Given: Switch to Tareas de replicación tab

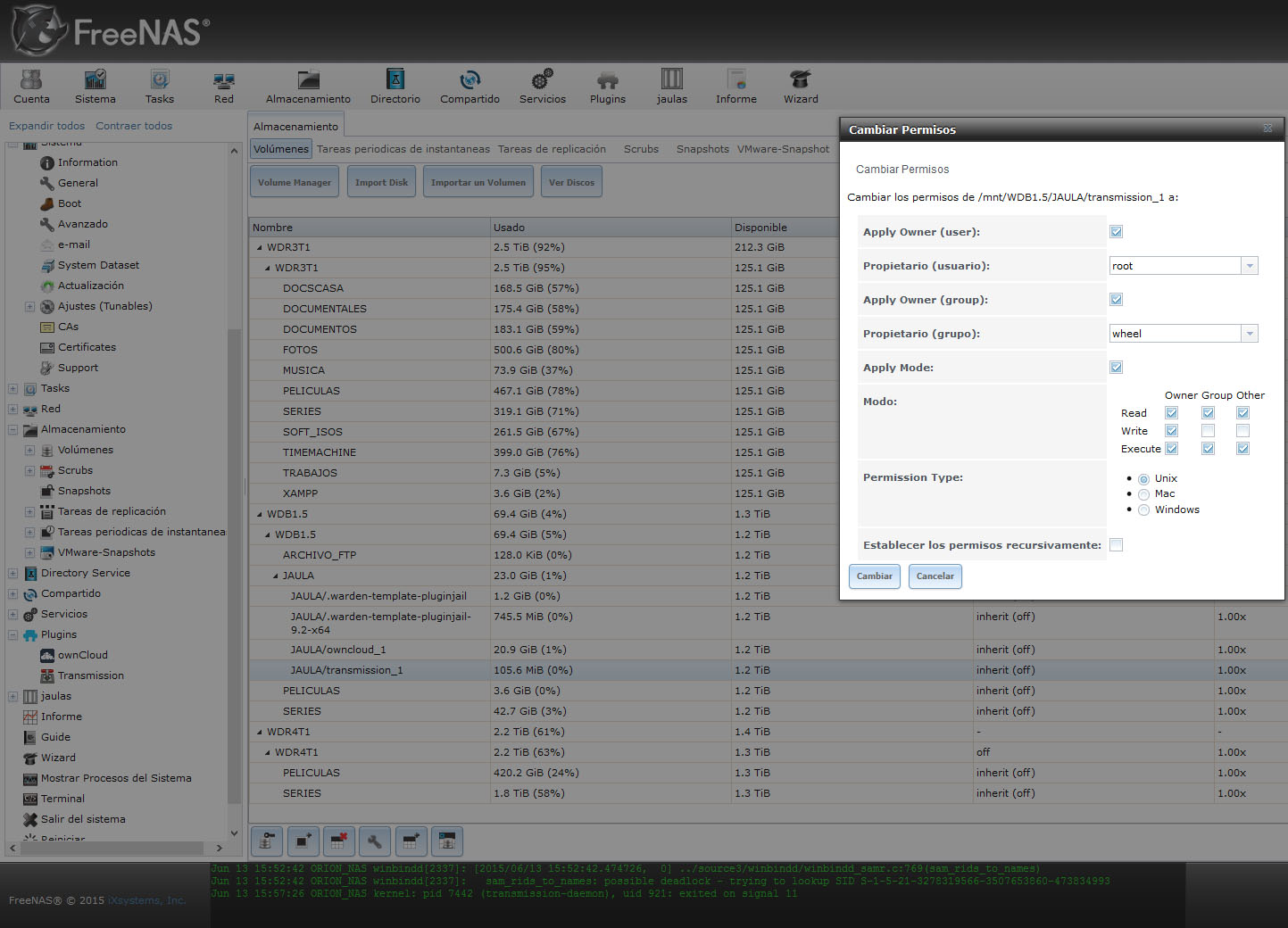Looking at the screenshot, I should 552,149.
